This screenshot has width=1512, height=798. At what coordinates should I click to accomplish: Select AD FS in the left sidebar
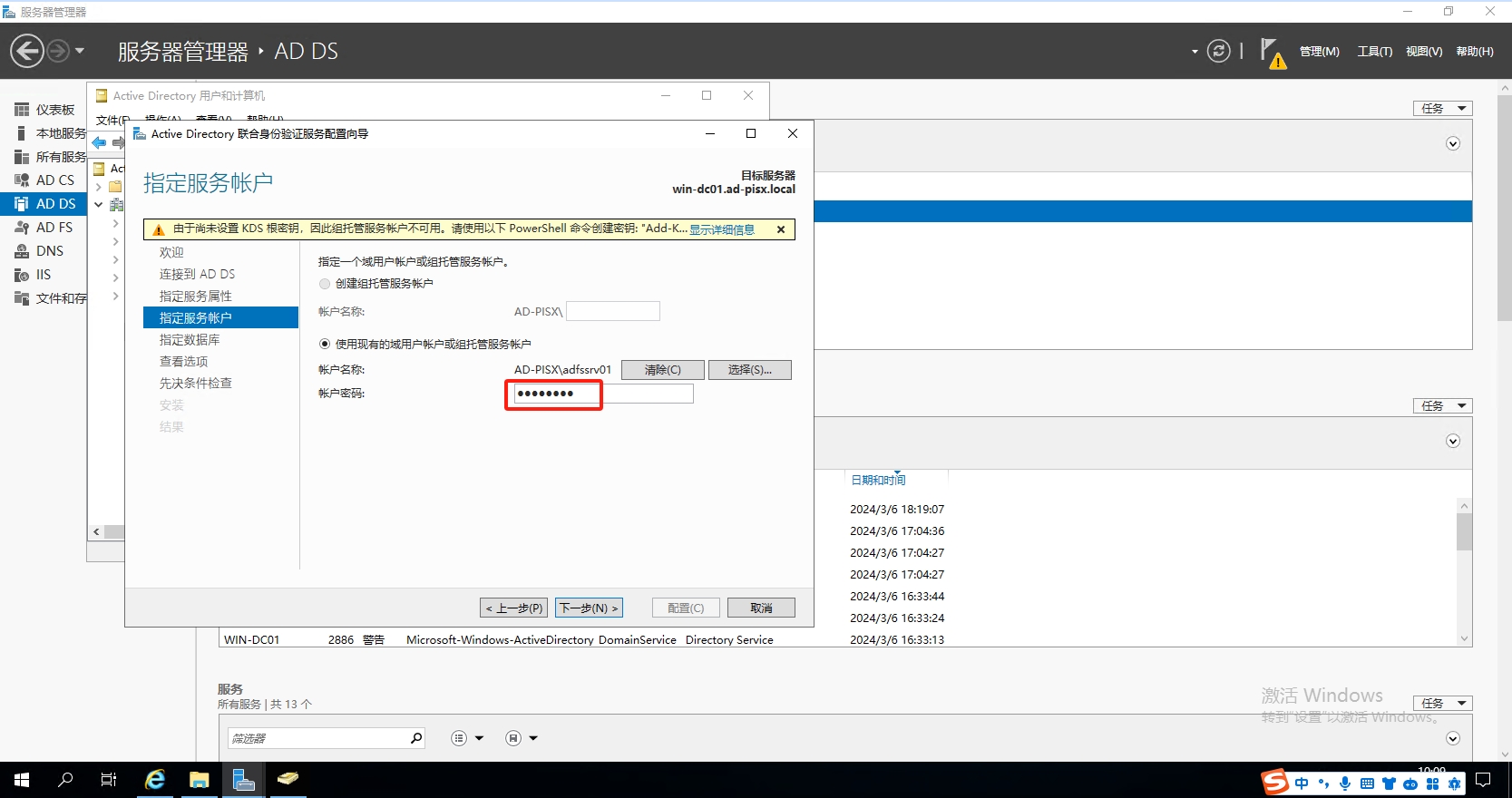[54, 228]
